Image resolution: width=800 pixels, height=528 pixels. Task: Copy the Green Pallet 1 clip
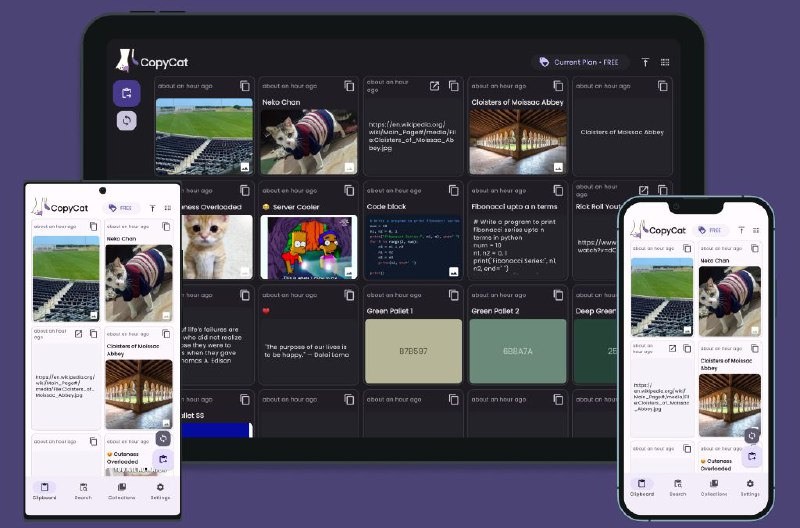[x=454, y=296]
